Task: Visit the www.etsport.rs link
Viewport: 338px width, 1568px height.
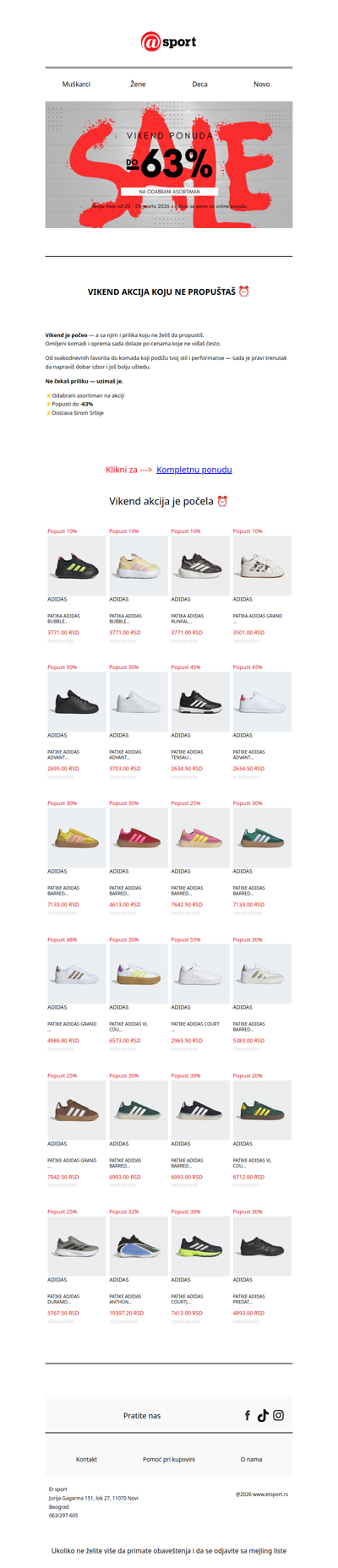Action: pos(270,1494)
